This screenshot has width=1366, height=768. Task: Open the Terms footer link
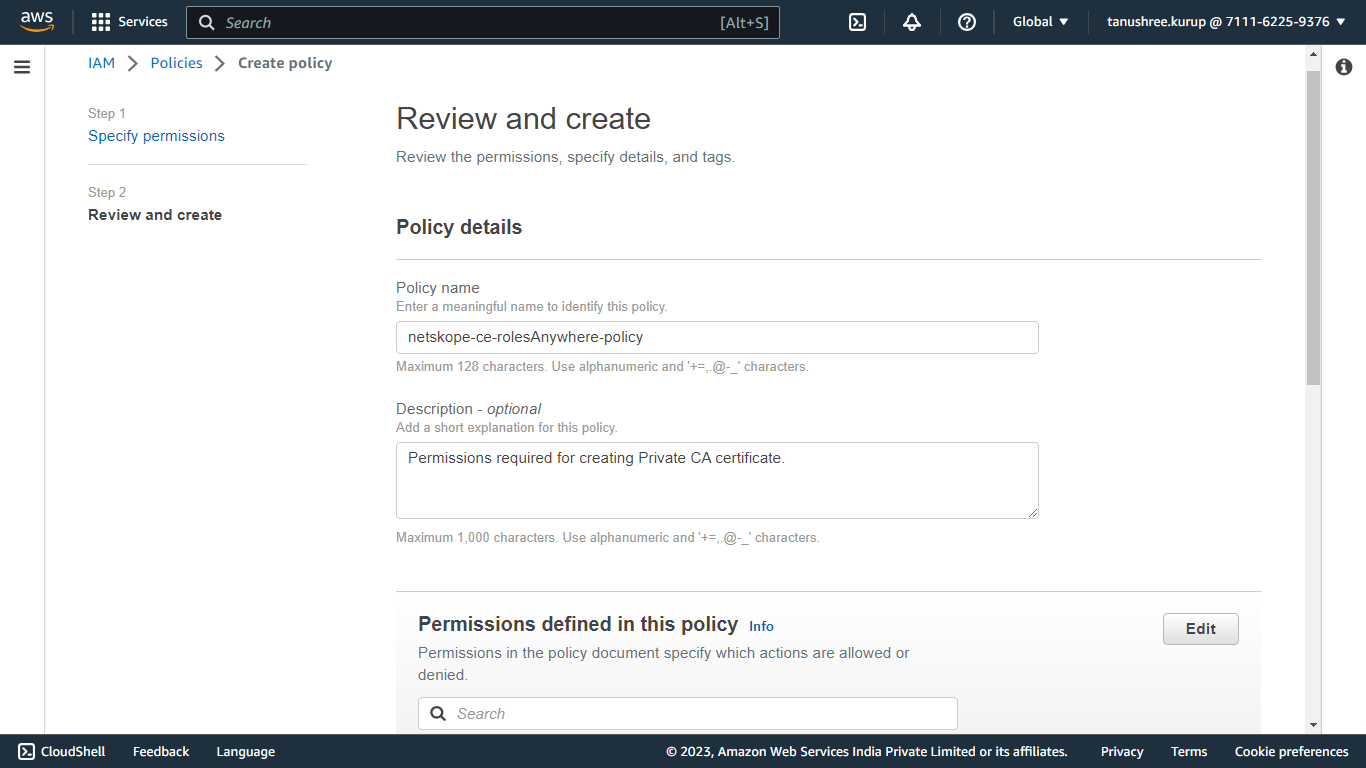1189,752
